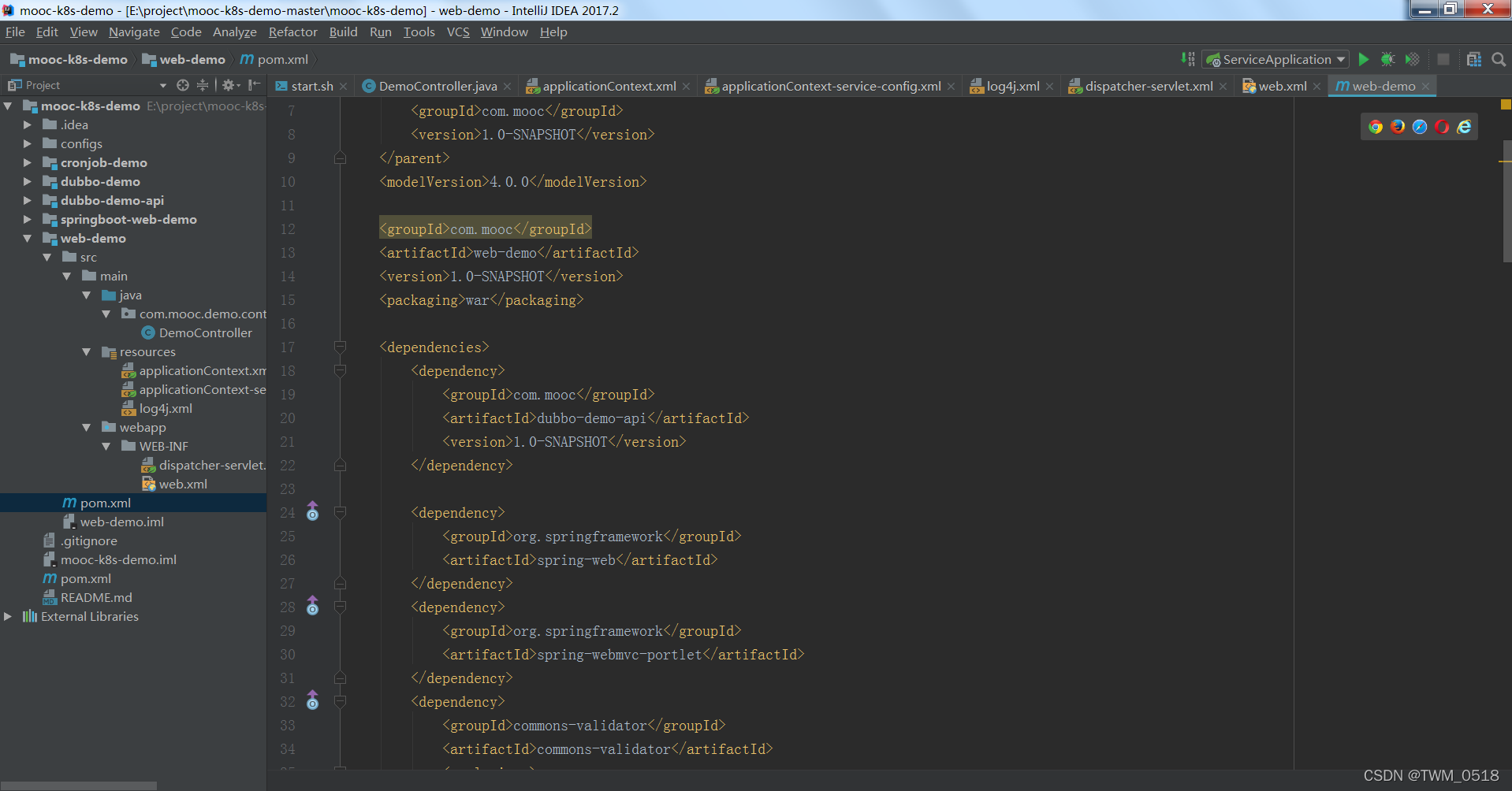Viewport: 1512px width, 791px height.
Task: Click pom.xml breadcrumb in navigation bar
Action: click(274, 60)
